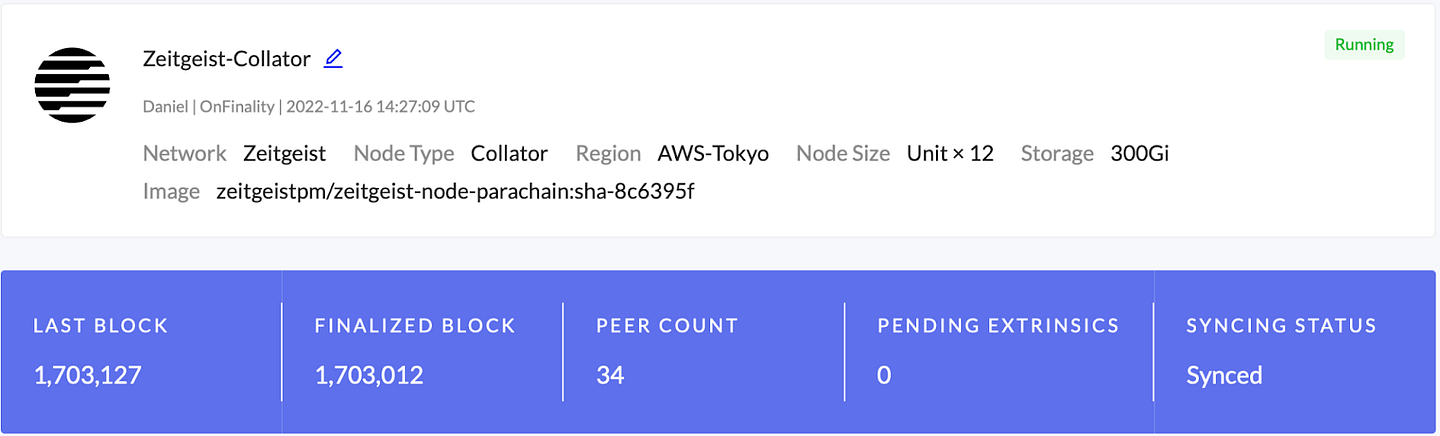Click the Network value Zeitgeist
Viewport: 1440px width, 436px height.
pos(284,153)
